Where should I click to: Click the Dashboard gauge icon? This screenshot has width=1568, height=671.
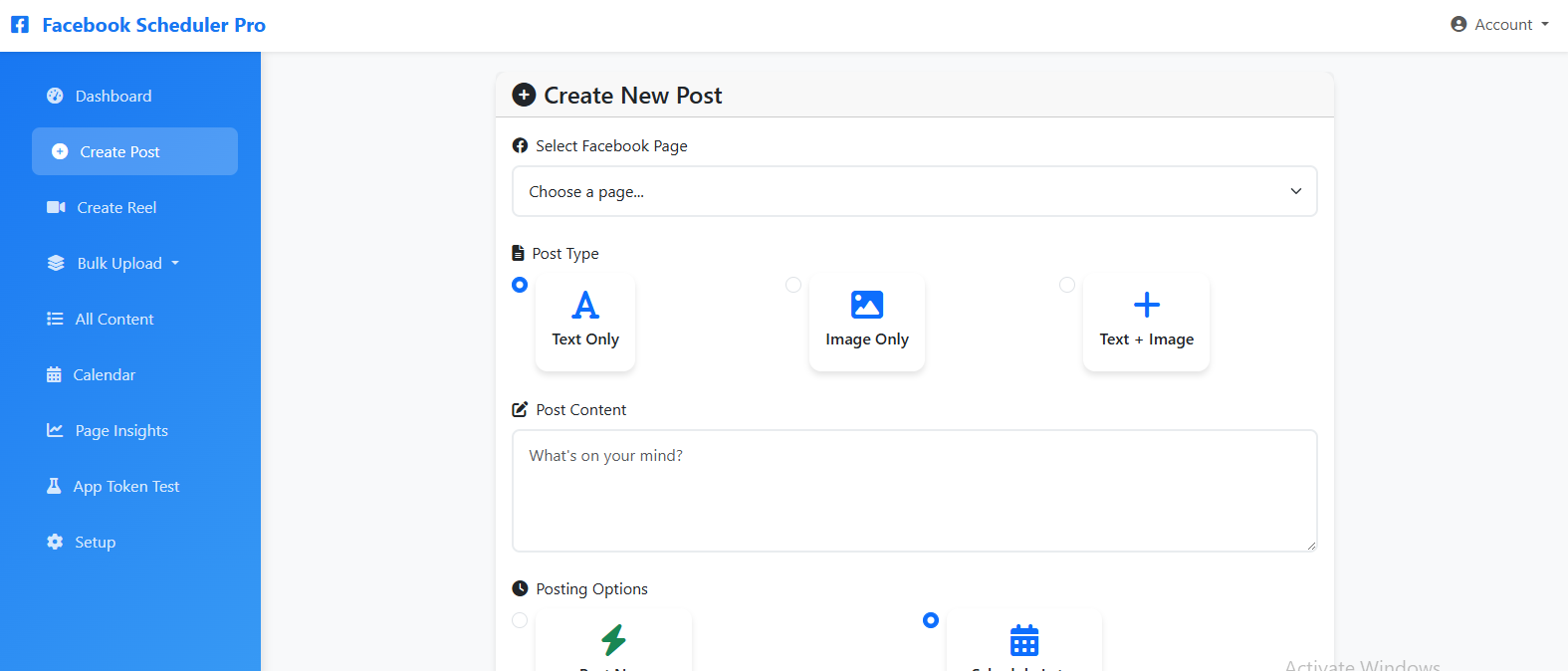pos(55,96)
